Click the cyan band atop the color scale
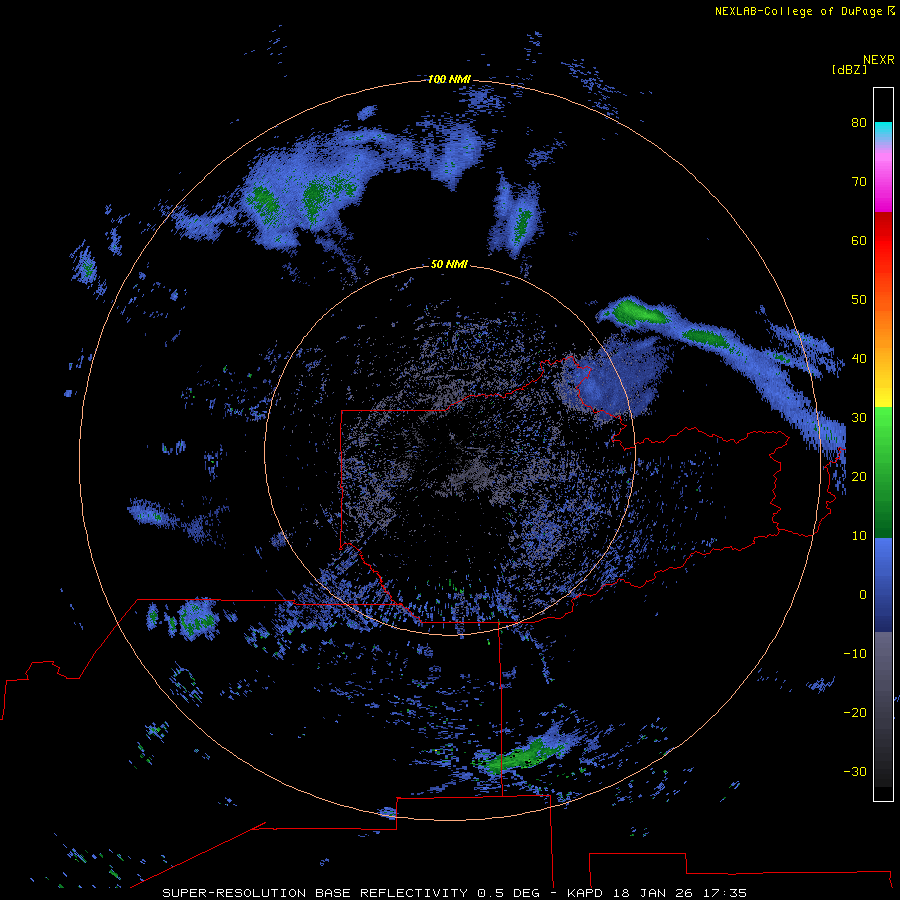The height and width of the screenshot is (900, 900). click(x=883, y=130)
